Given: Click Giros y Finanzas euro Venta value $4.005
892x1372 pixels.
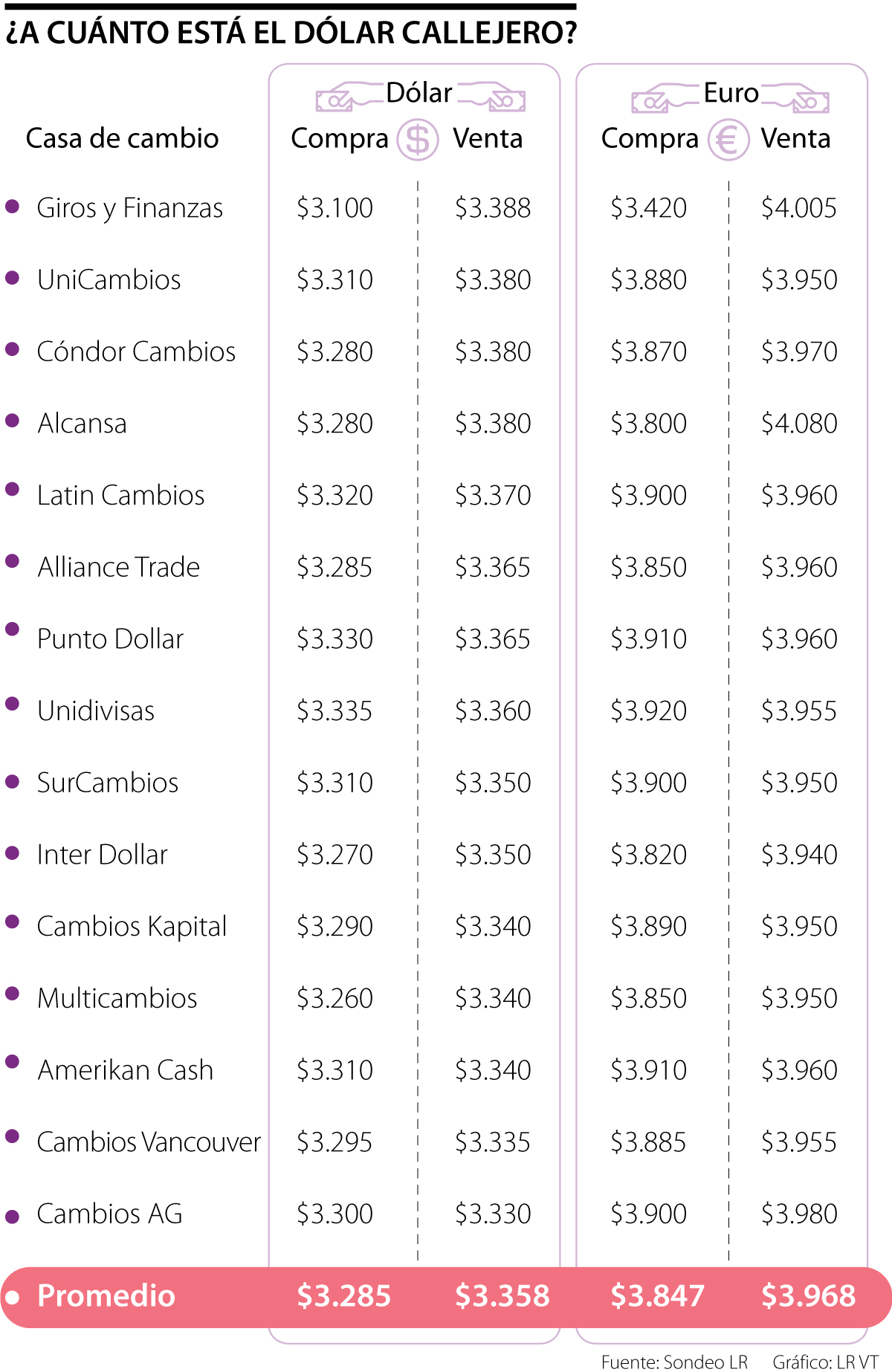Looking at the screenshot, I should click(799, 208).
